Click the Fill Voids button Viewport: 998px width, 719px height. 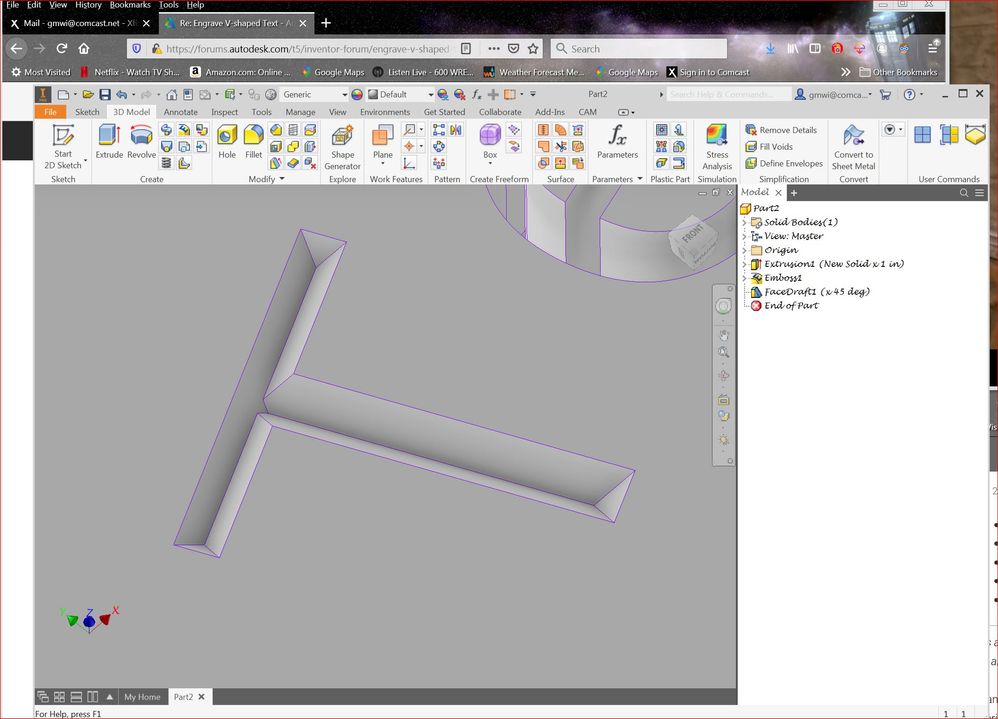pyautogui.click(x=769, y=146)
